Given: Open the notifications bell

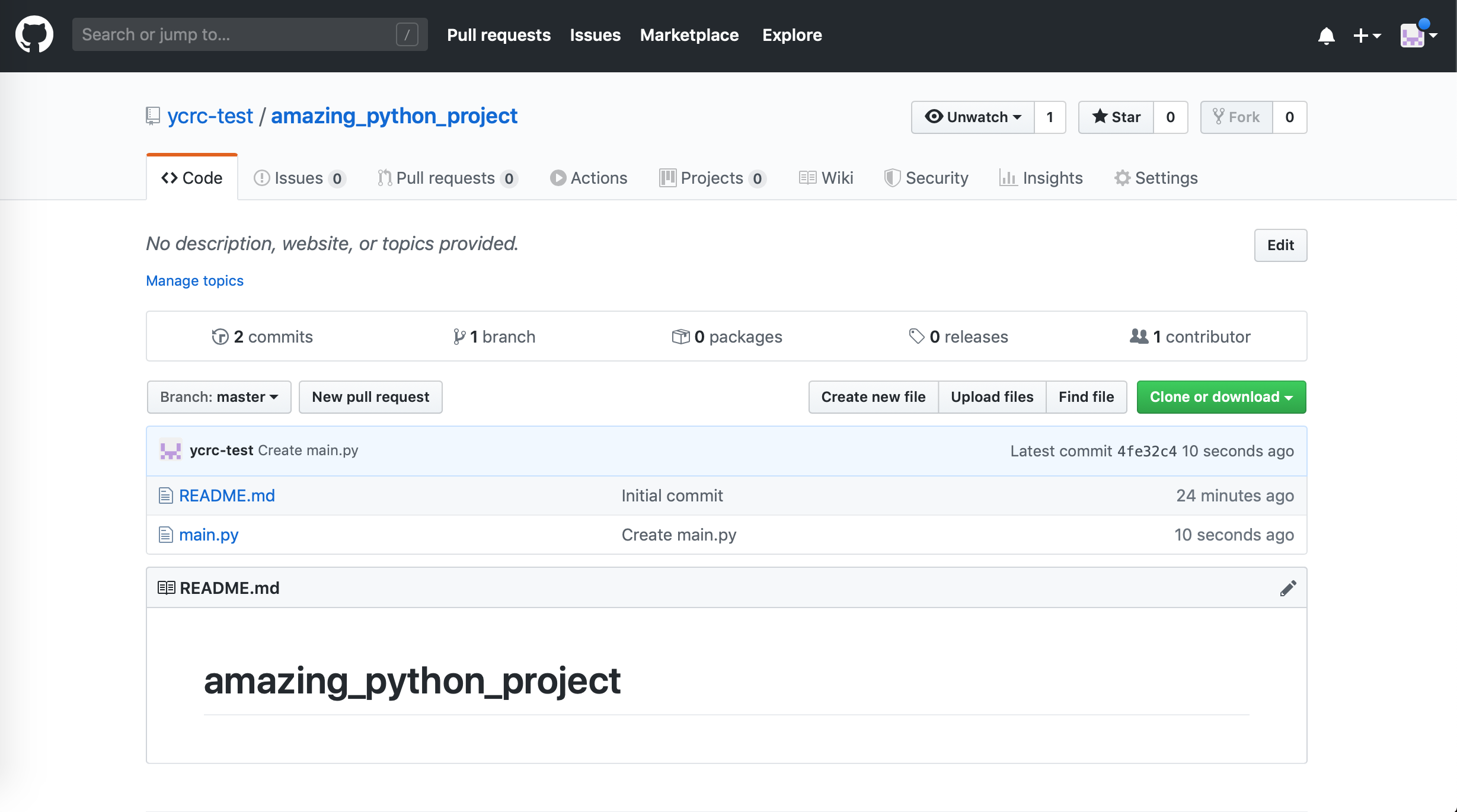Looking at the screenshot, I should (1326, 36).
